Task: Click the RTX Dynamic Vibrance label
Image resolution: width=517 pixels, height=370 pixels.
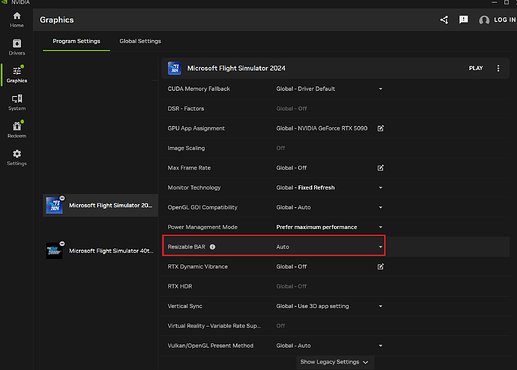Action: click(197, 267)
